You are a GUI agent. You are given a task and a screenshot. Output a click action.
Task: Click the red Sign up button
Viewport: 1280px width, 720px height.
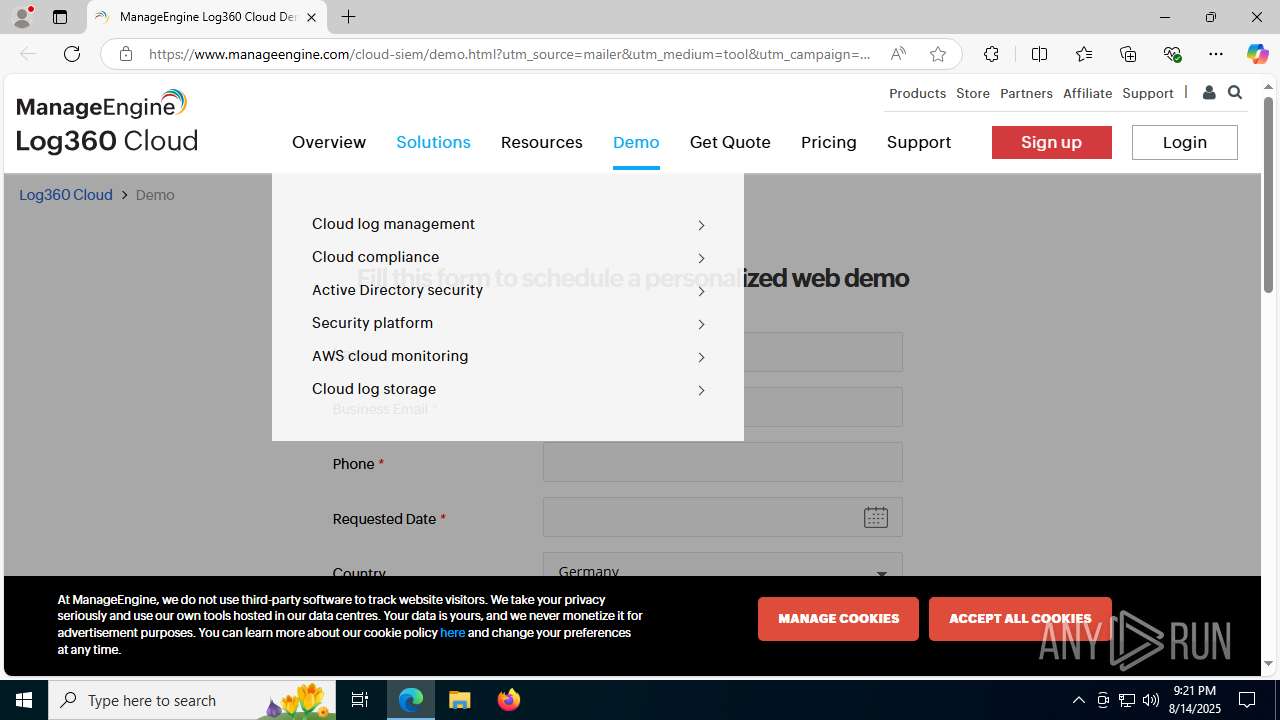tap(1052, 142)
